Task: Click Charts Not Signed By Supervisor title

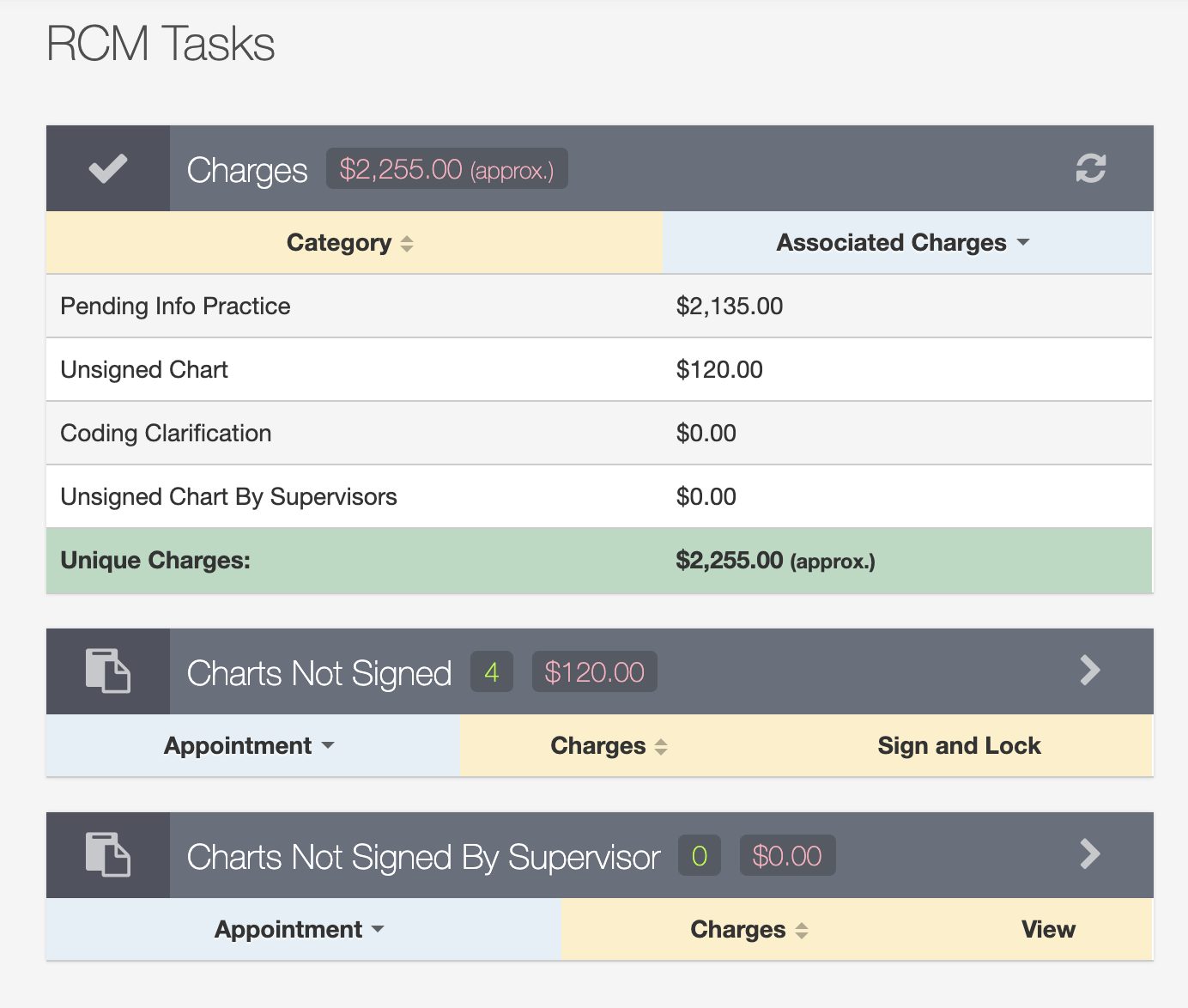Action: click(x=424, y=857)
